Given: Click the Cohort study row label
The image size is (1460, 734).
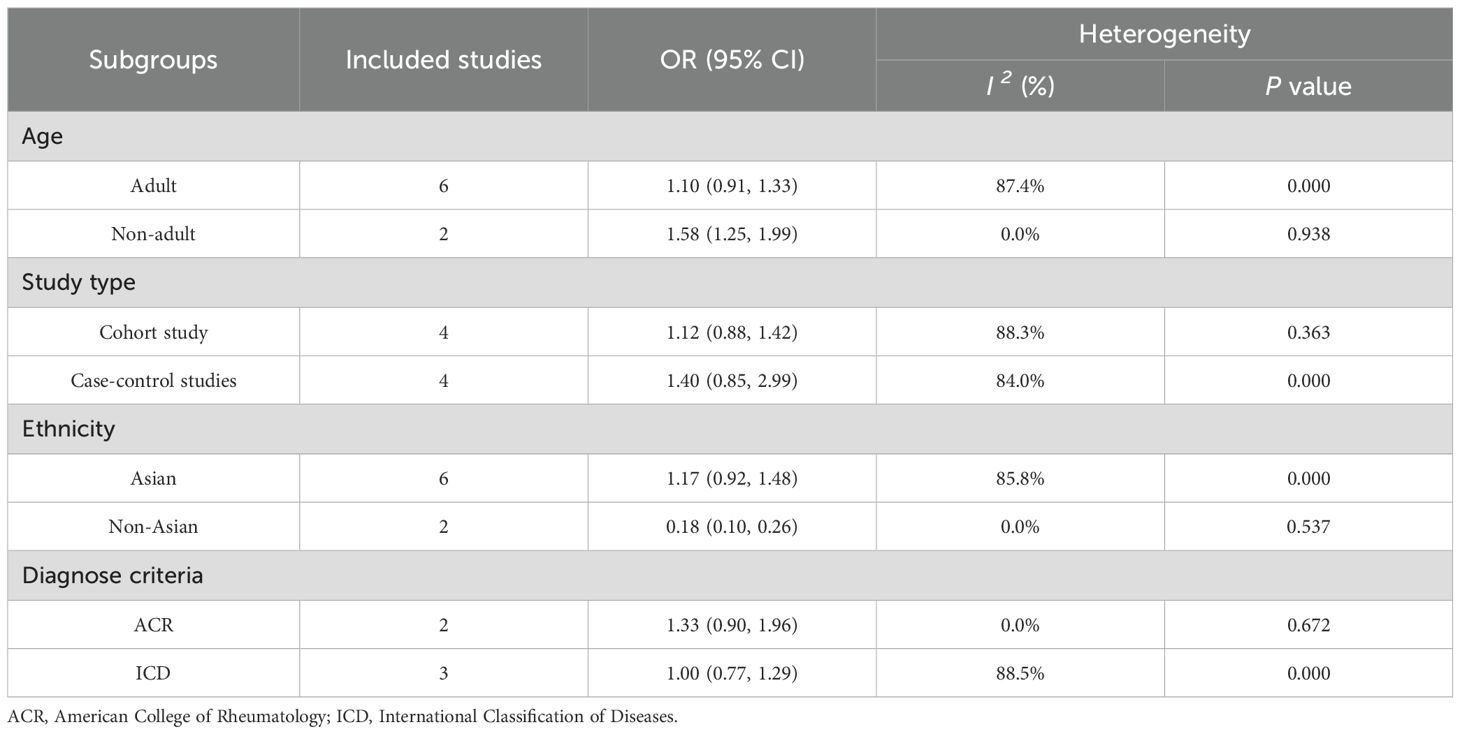Looking at the screenshot, I should (153, 332).
